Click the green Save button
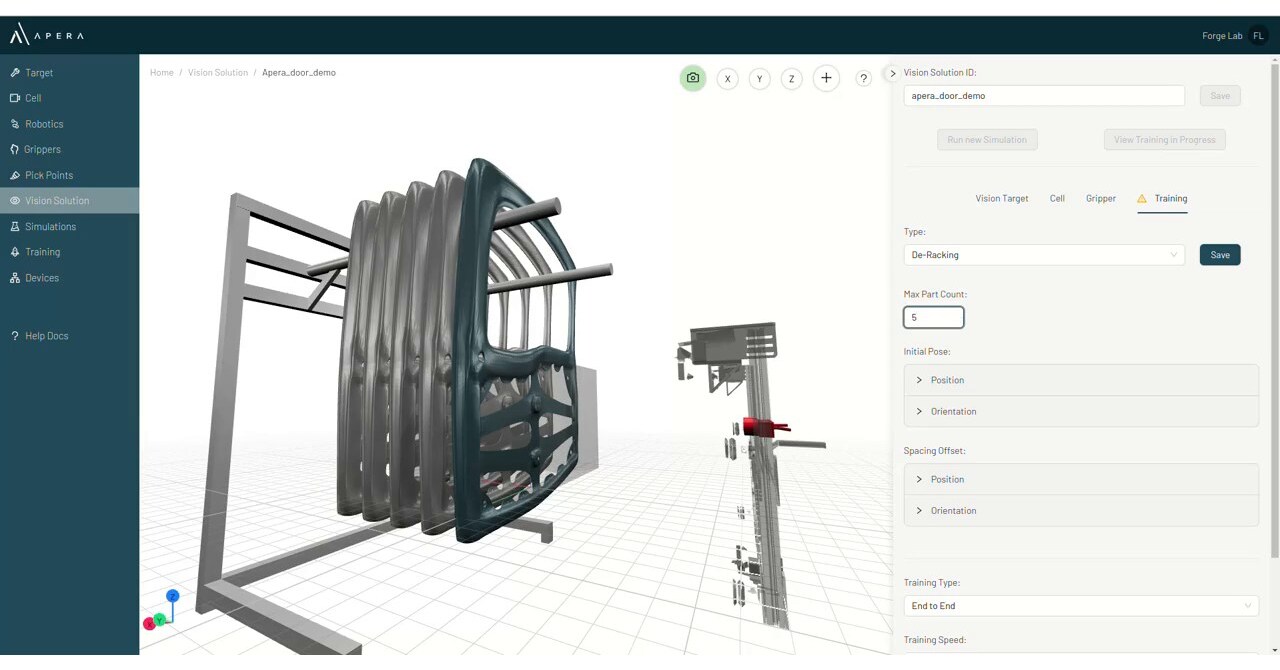 pos(1220,254)
